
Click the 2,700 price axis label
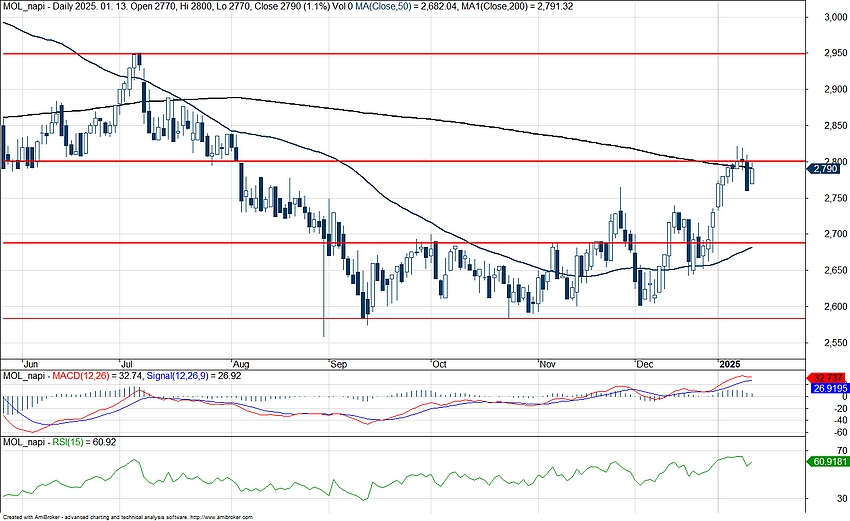click(834, 234)
